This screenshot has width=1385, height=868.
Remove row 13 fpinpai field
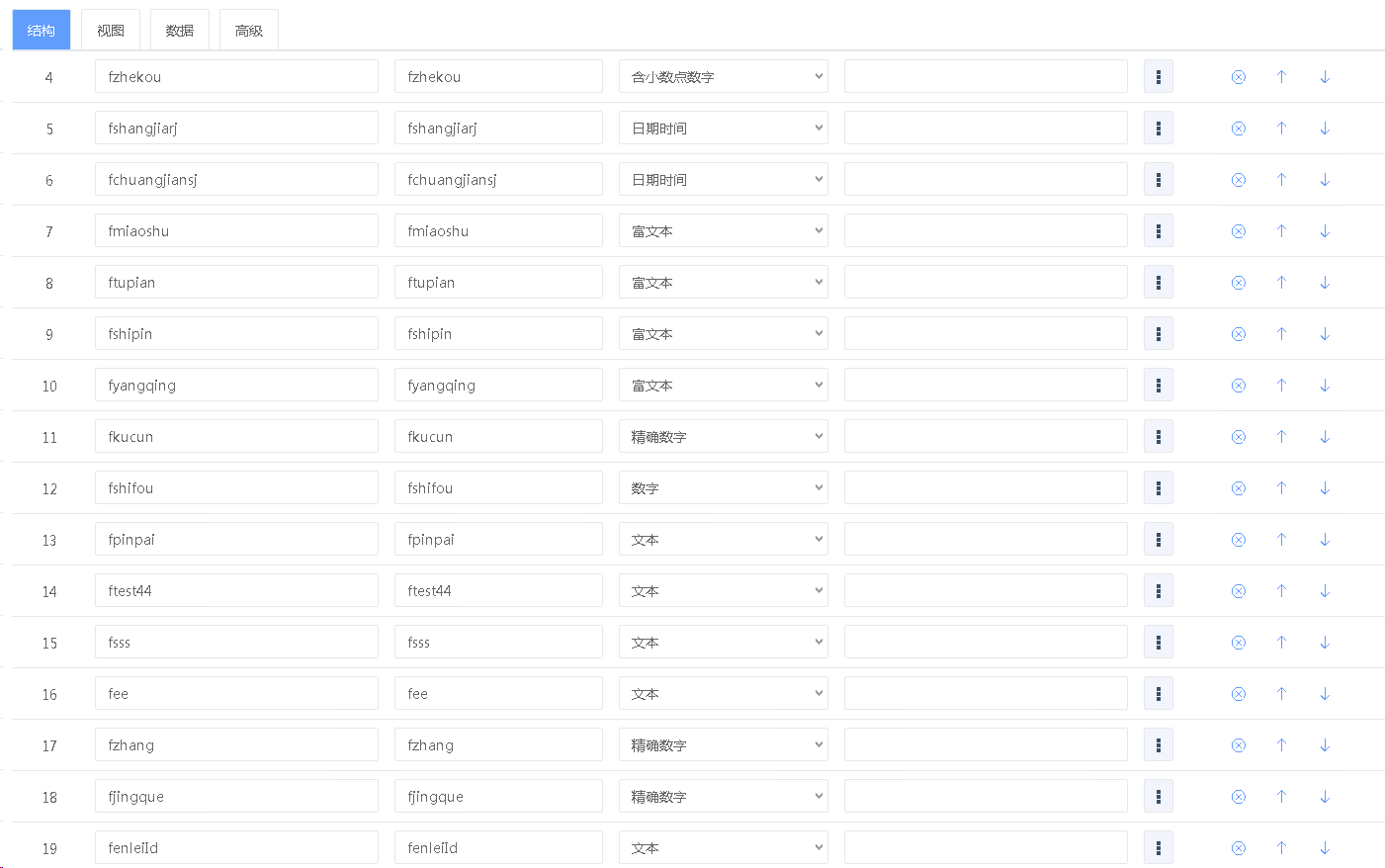[1238, 540]
